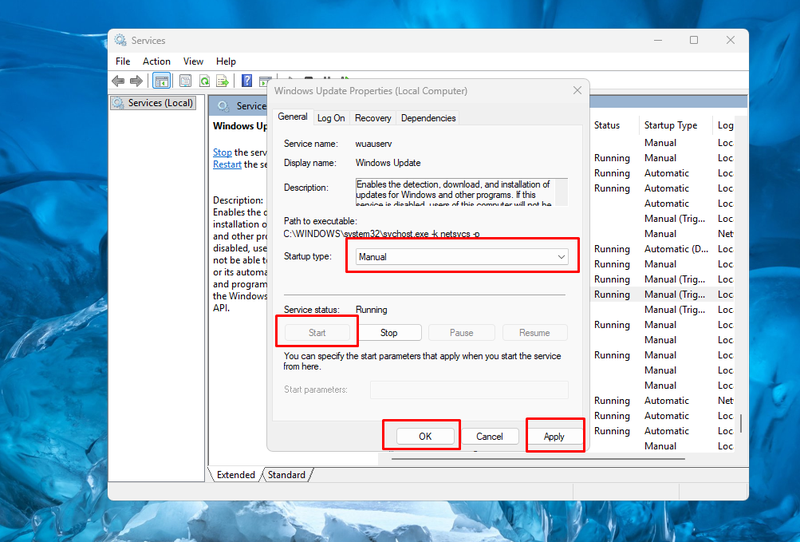
Task: Open the View menu
Action: [x=193, y=61]
